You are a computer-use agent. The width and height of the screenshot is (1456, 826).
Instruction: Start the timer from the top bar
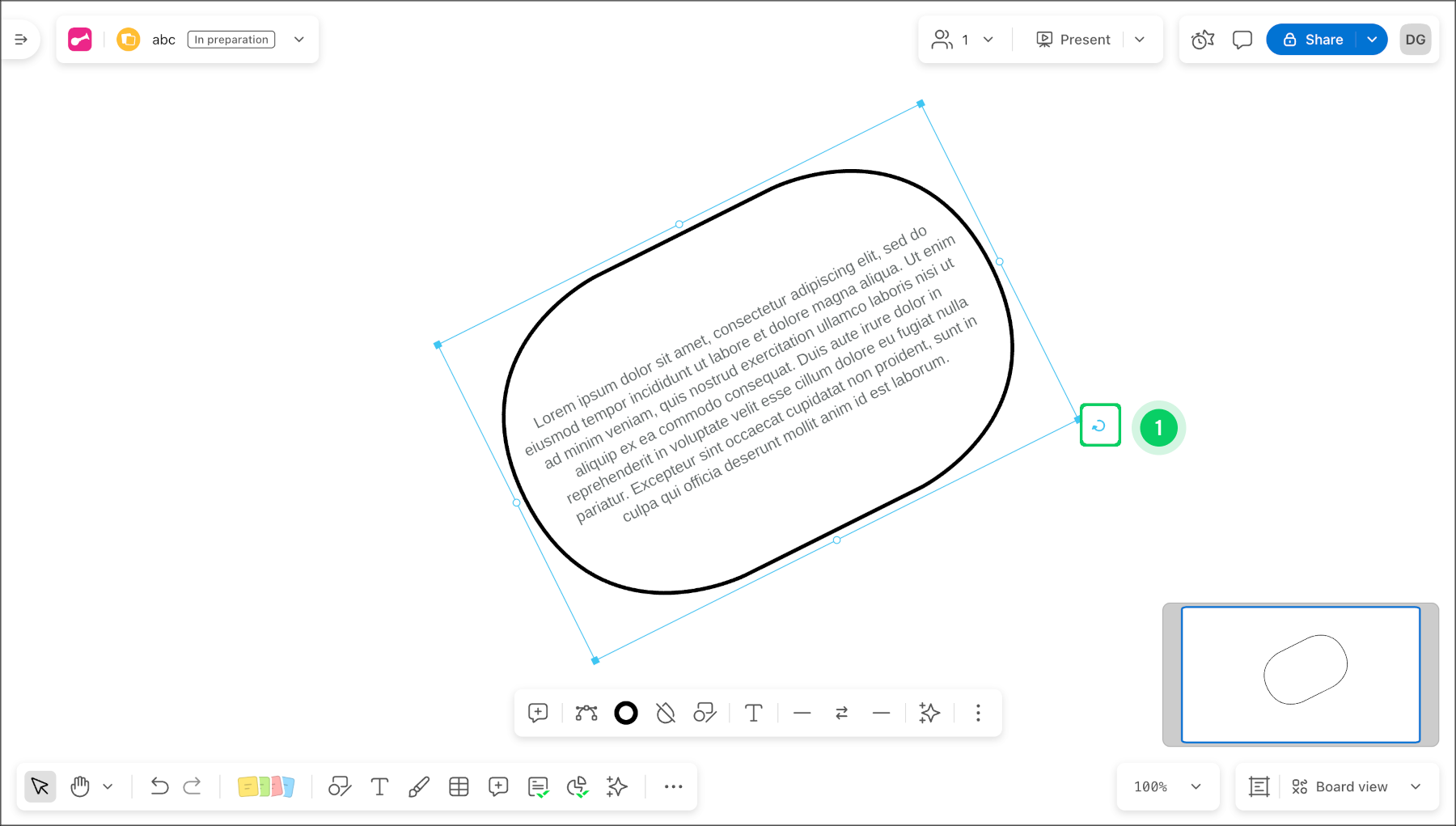click(x=1202, y=39)
